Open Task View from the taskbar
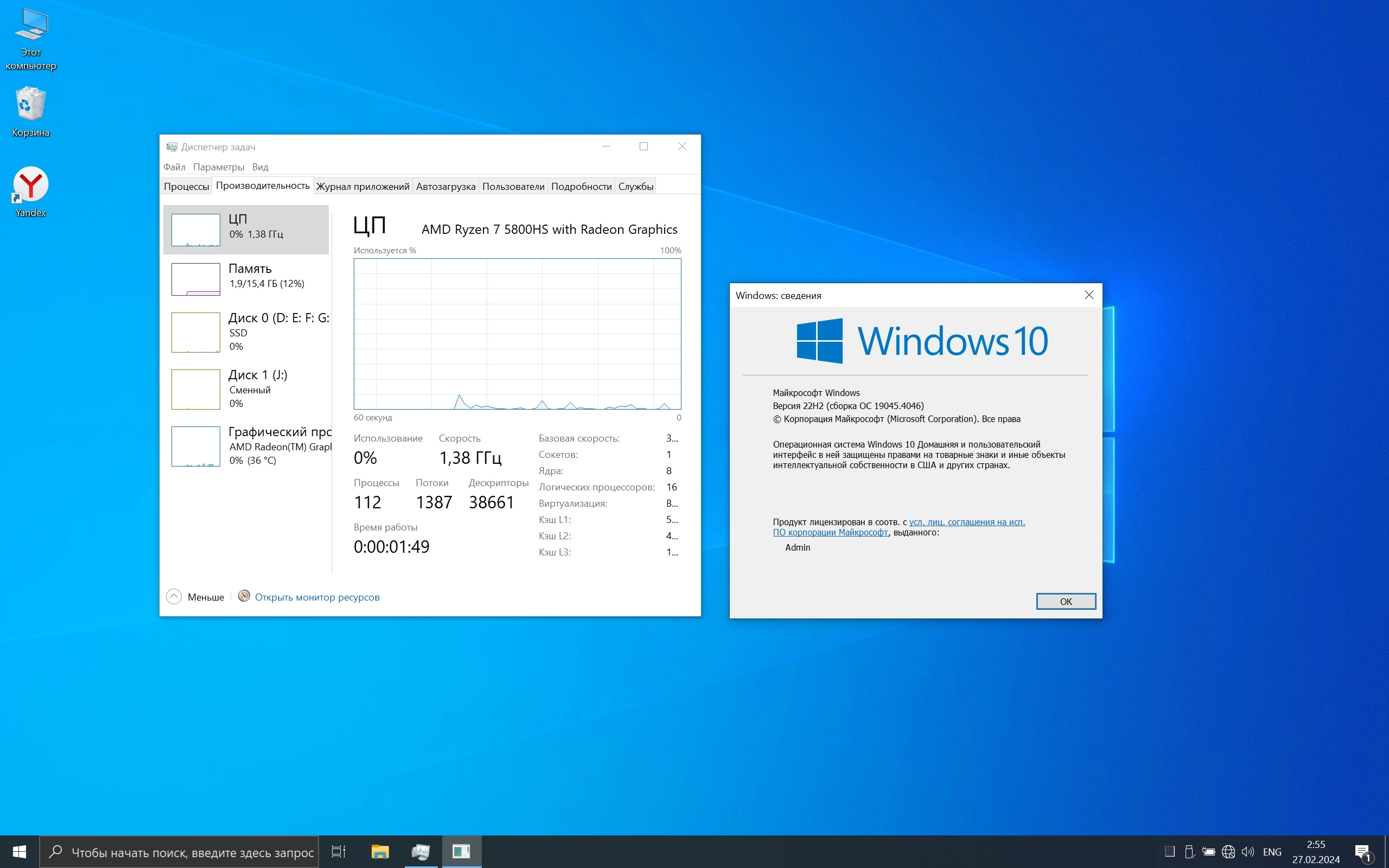Image resolution: width=1389 pixels, height=868 pixels. click(339, 851)
